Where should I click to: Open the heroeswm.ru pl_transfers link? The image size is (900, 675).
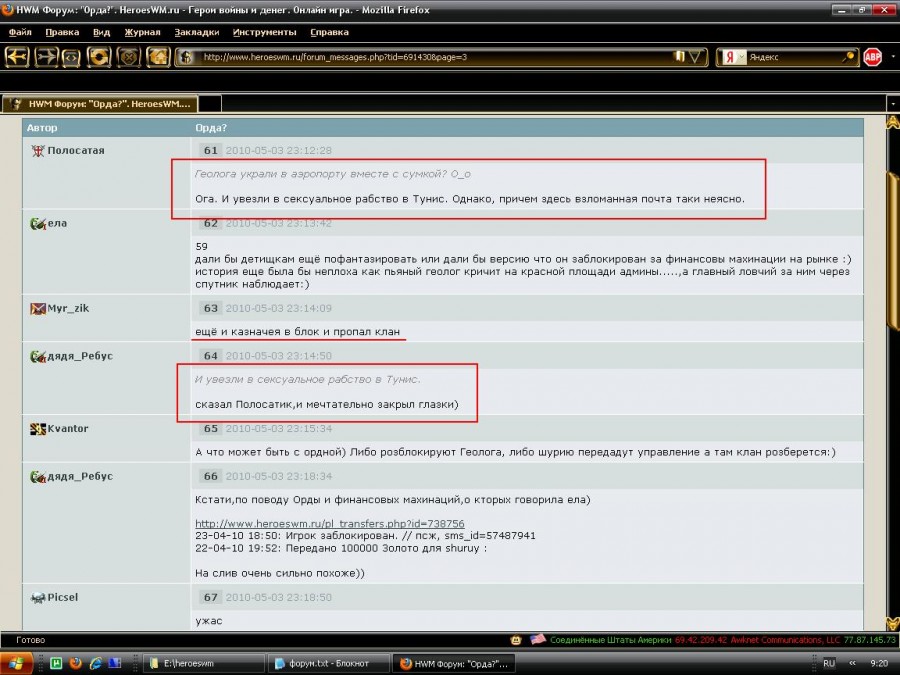(x=330, y=523)
